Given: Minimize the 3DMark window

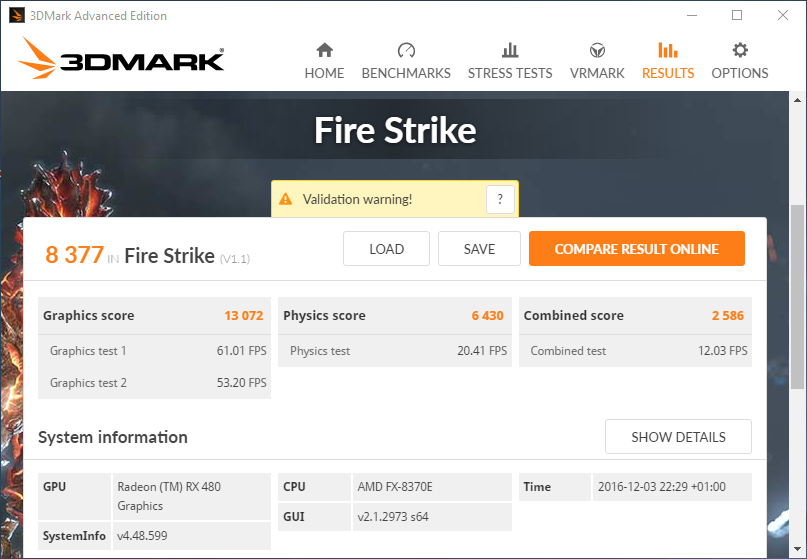Looking at the screenshot, I should point(692,15).
